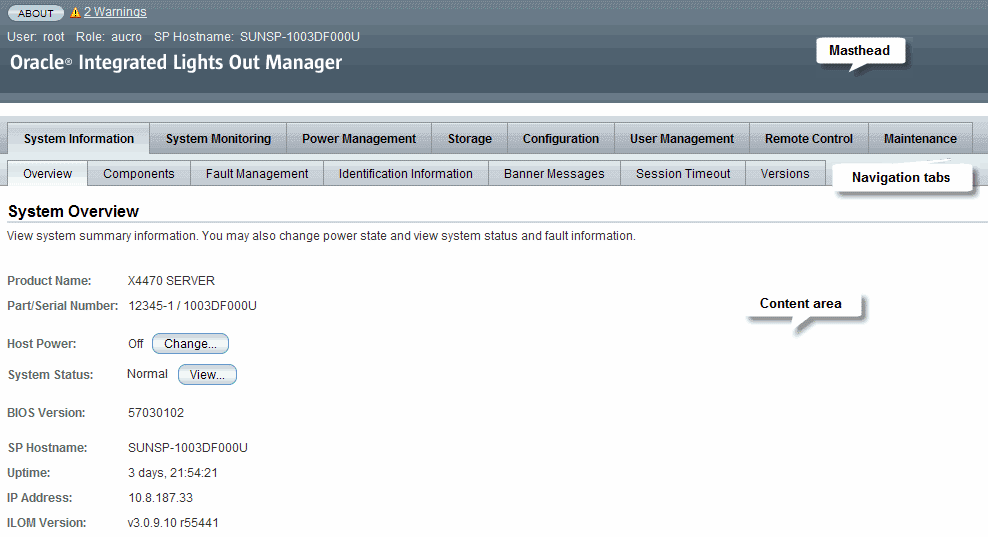Click System Status value Normal
The height and width of the screenshot is (537, 988).
coord(147,374)
